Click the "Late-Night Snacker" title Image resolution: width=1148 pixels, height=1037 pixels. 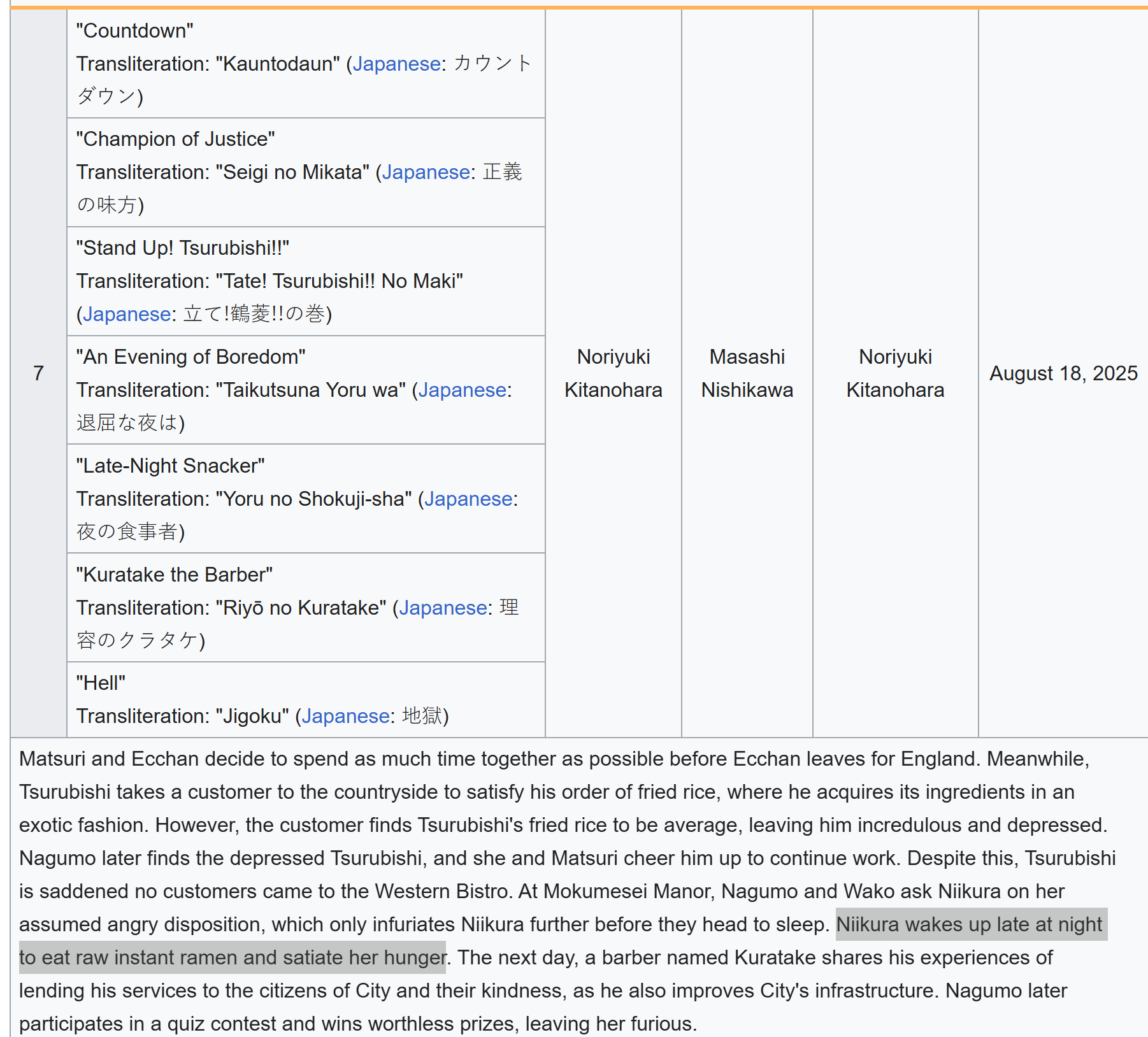point(171,466)
